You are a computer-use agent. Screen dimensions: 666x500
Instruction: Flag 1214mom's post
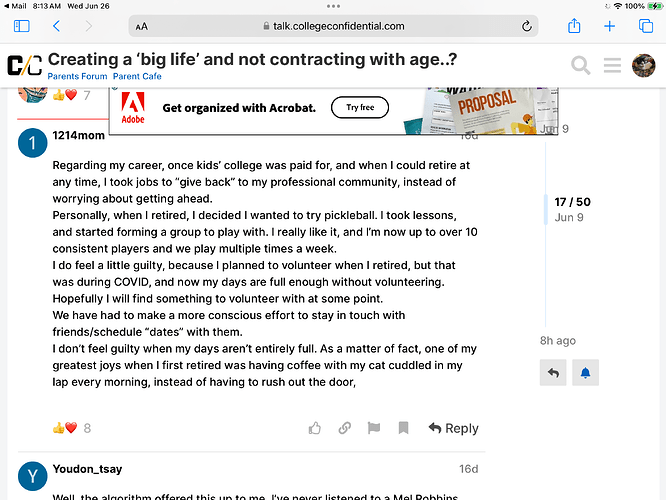374,428
